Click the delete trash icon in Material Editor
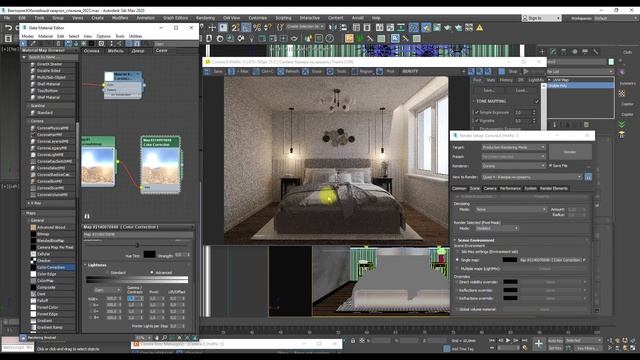Screen dimensions: 640x360 click(x=58, y=44)
